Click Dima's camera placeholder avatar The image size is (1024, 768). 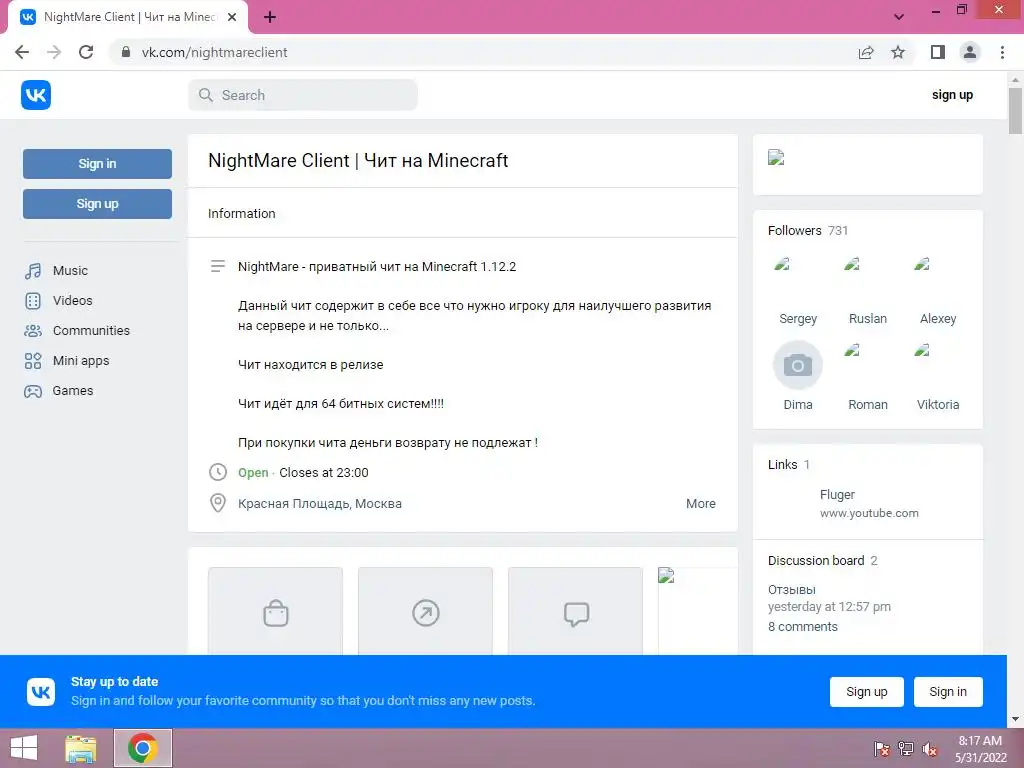coord(797,365)
